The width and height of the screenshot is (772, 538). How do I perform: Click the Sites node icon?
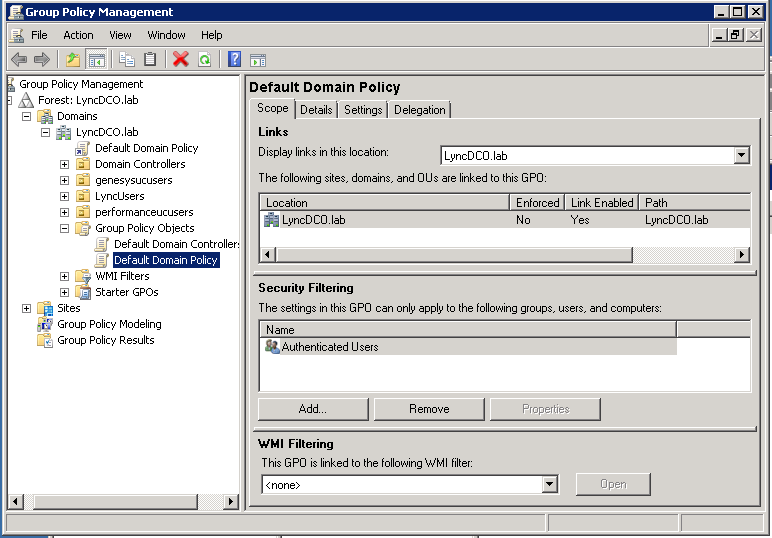tap(45, 309)
